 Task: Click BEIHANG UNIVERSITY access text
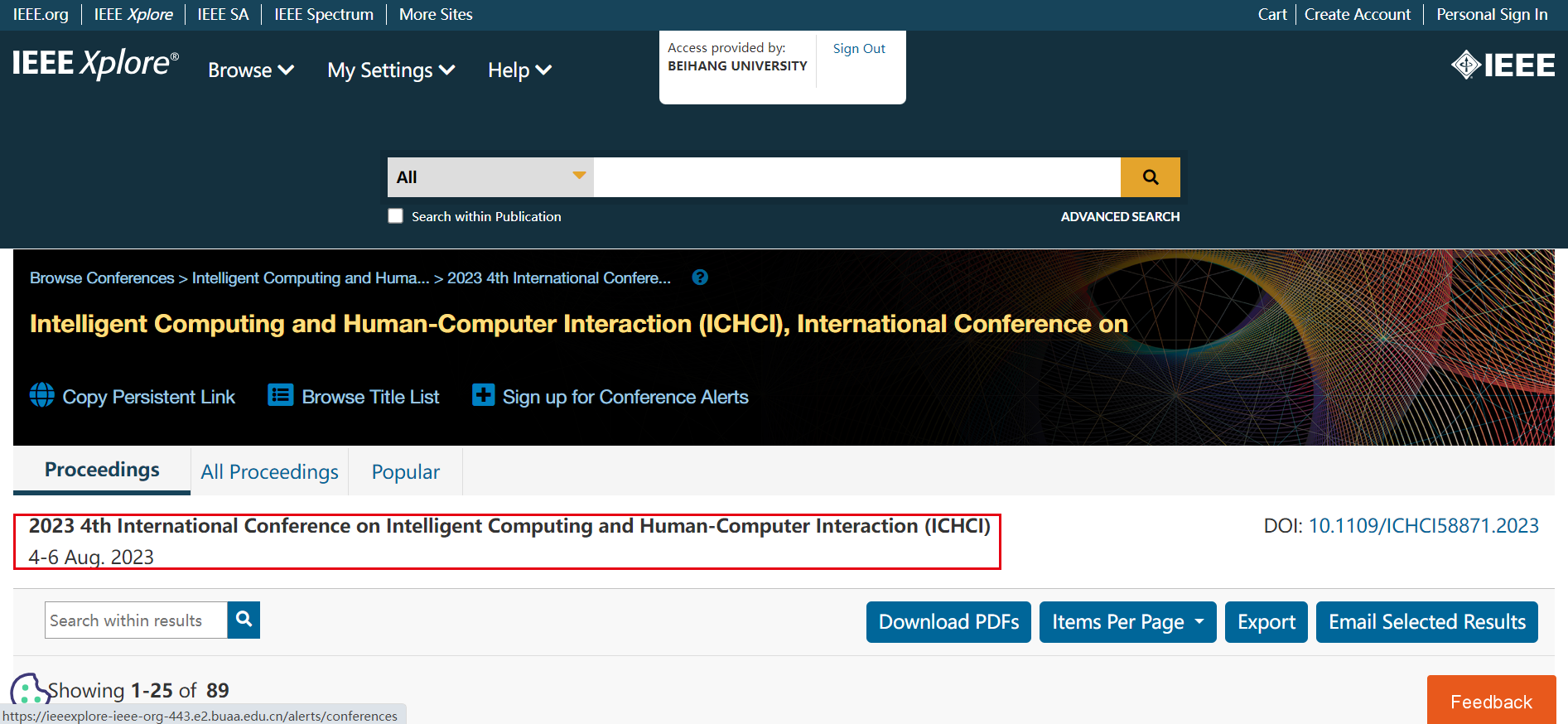[x=737, y=66]
